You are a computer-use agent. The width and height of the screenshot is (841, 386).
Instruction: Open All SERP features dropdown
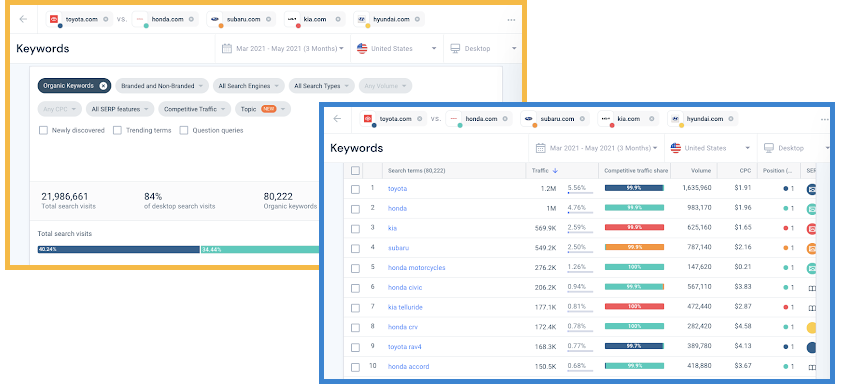(x=120, y=109)
